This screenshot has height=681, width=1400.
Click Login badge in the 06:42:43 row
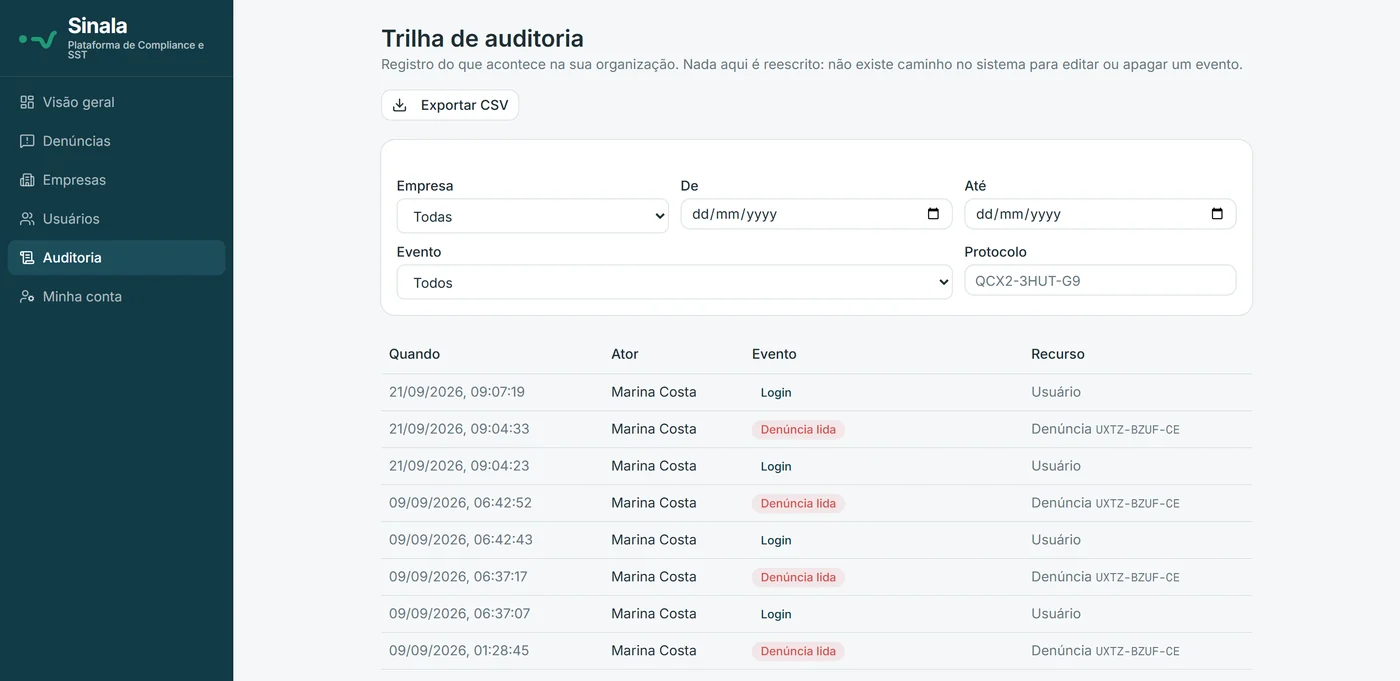[x=776, y=541]
